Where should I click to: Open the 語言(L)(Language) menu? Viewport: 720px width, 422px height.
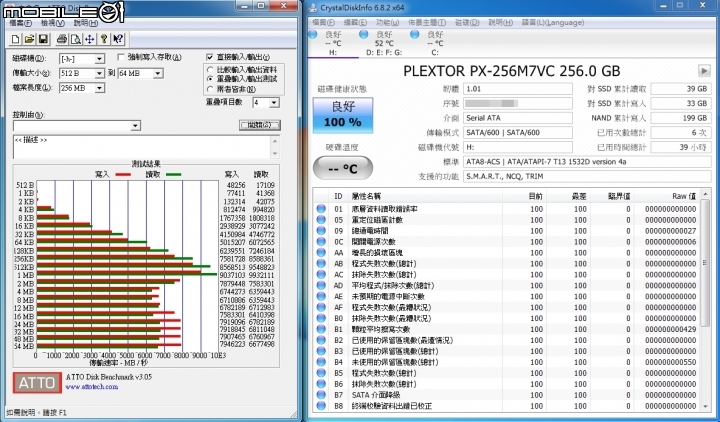coord(553,23)
